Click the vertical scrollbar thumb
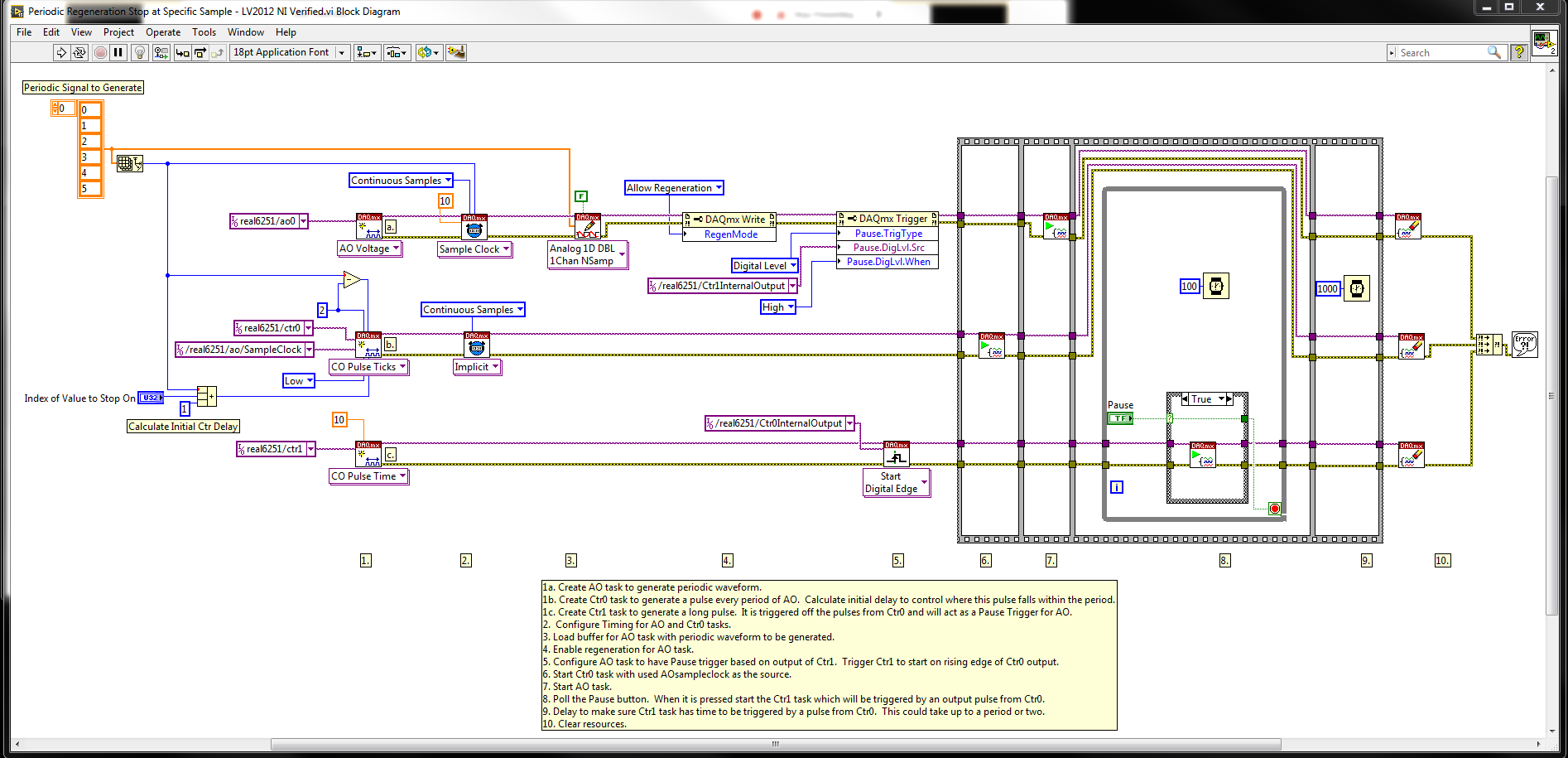Image resolution: width=1568 pixels, height=758 pixels. [1552, 395]
